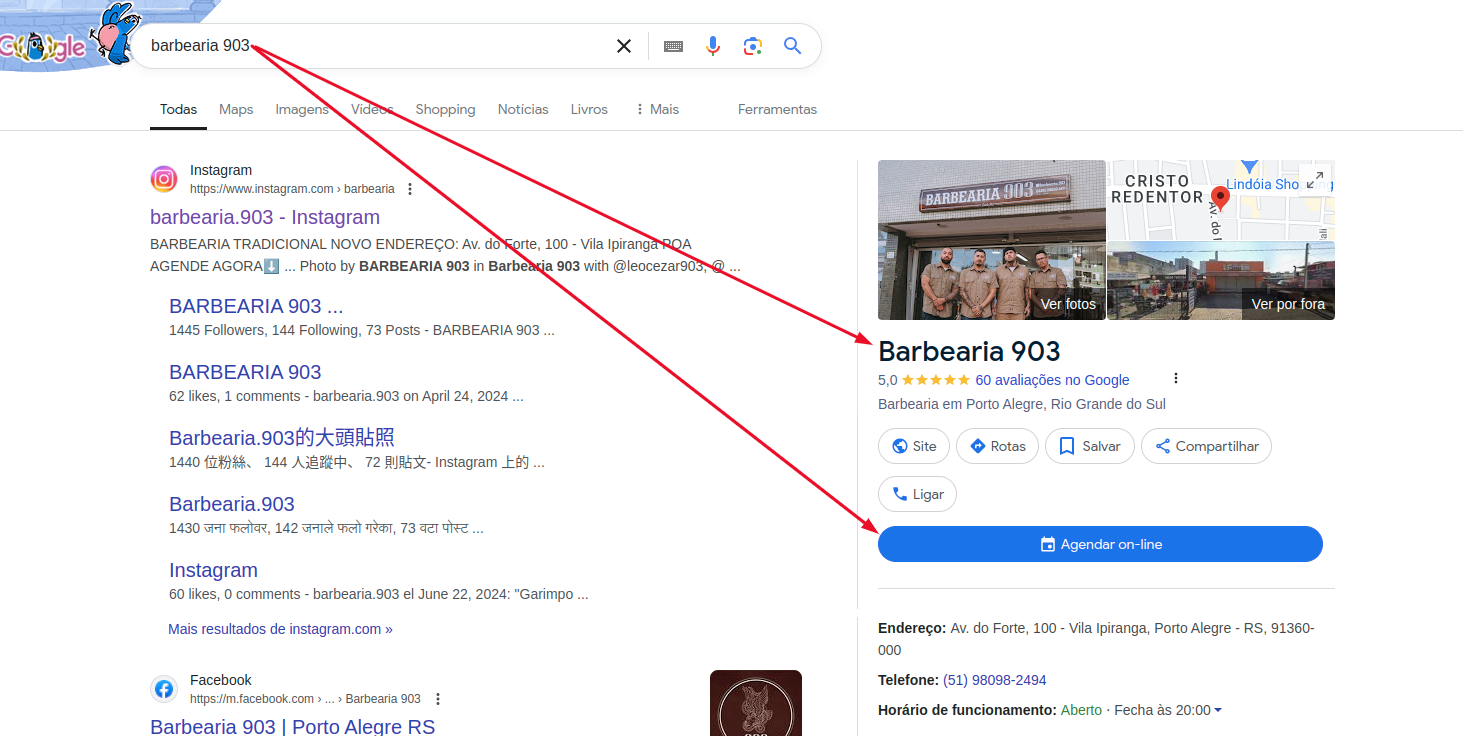Start voice search with microphone icon
The height and width of the screenshot is (736, 1463).
click(712, 46)
